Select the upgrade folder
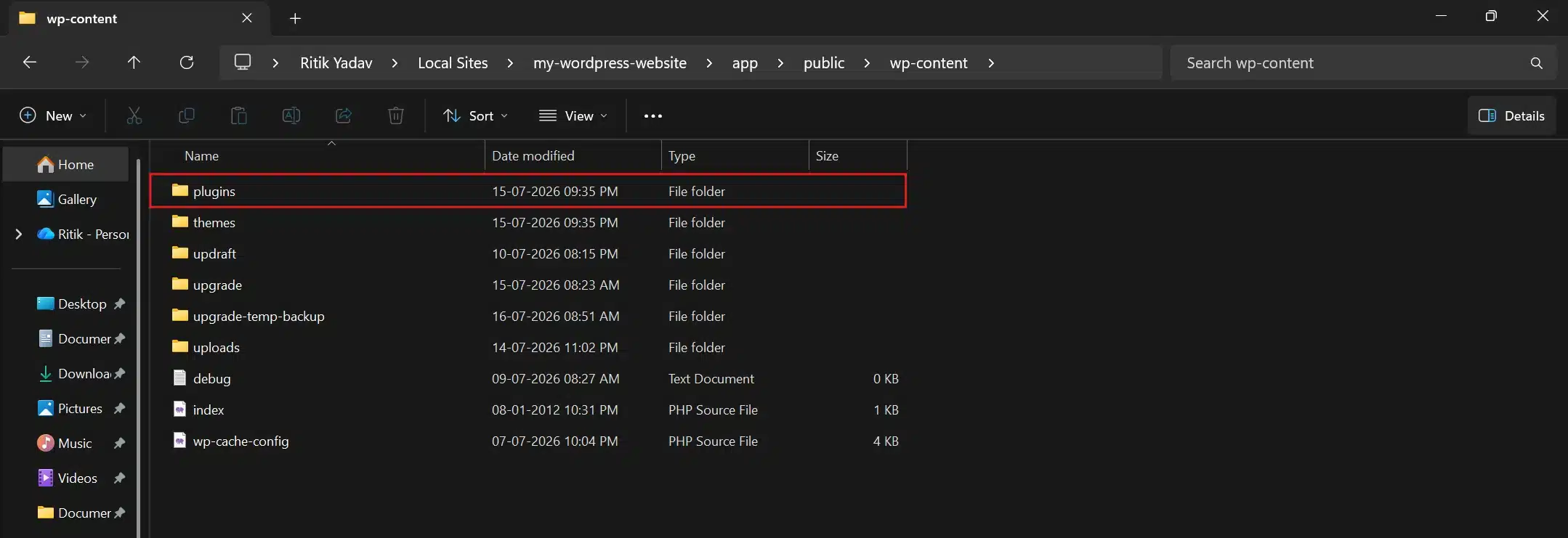 [x=528, y=285]
